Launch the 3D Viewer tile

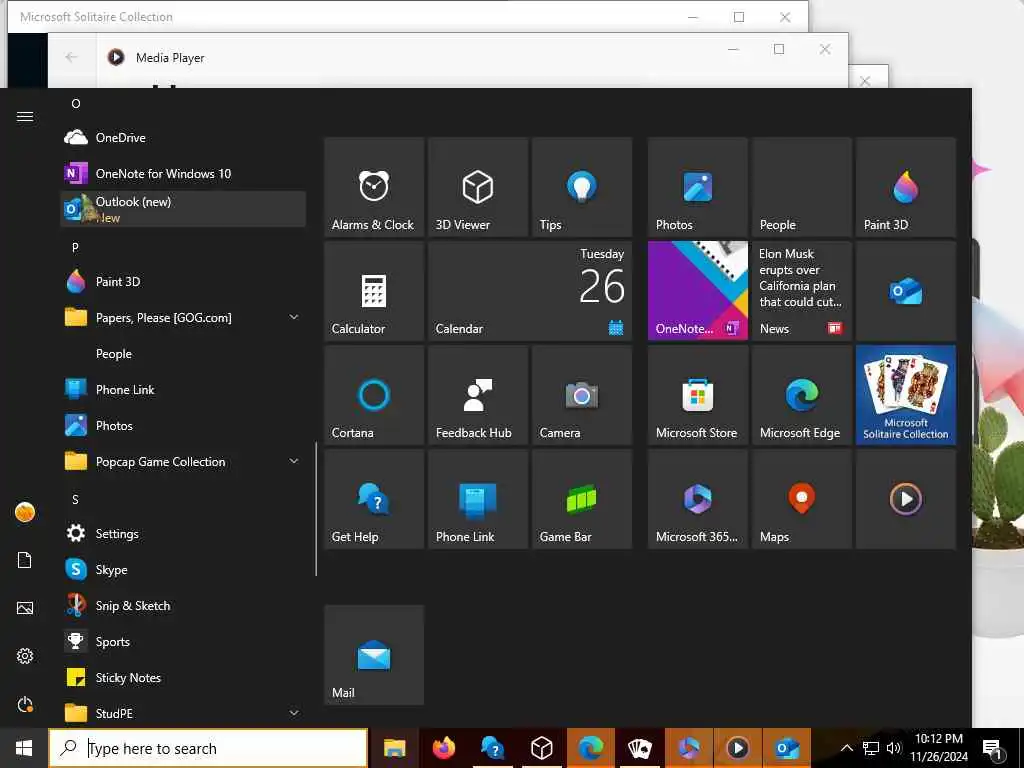pos(477,187)
